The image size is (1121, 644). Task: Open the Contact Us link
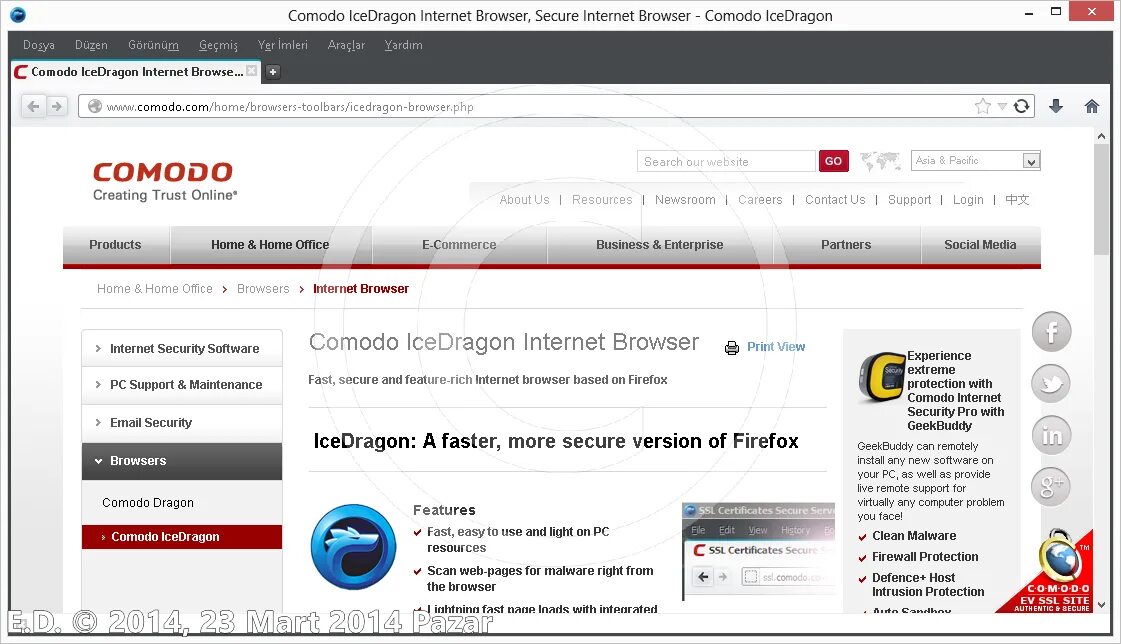tap(835, 200)
